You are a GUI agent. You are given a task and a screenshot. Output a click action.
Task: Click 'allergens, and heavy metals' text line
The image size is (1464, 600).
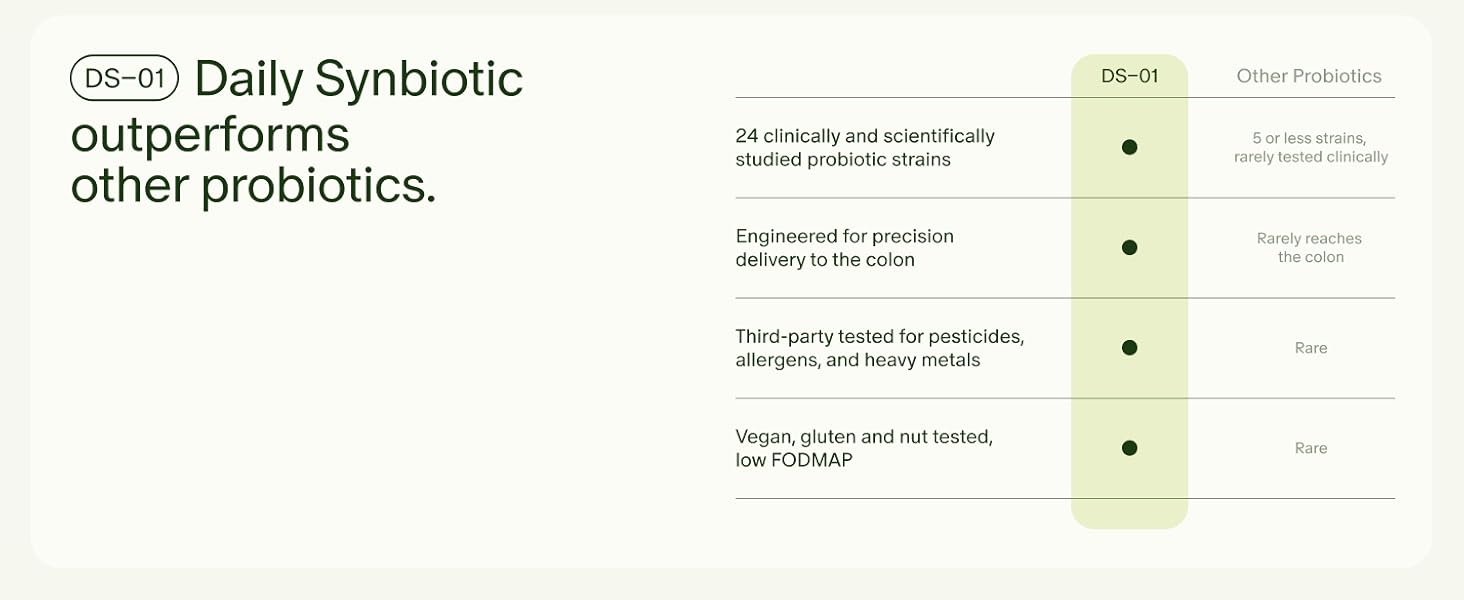(857, 360)
